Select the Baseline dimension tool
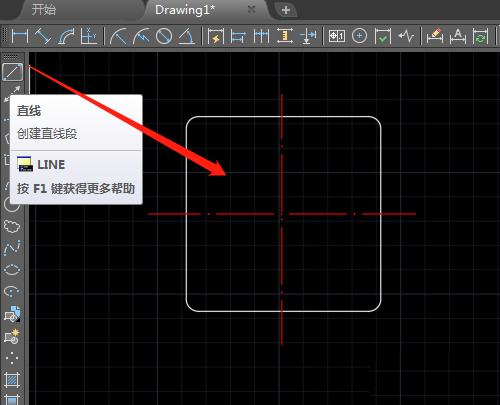Viewport: 500px width, 405px height. (238, 36)
